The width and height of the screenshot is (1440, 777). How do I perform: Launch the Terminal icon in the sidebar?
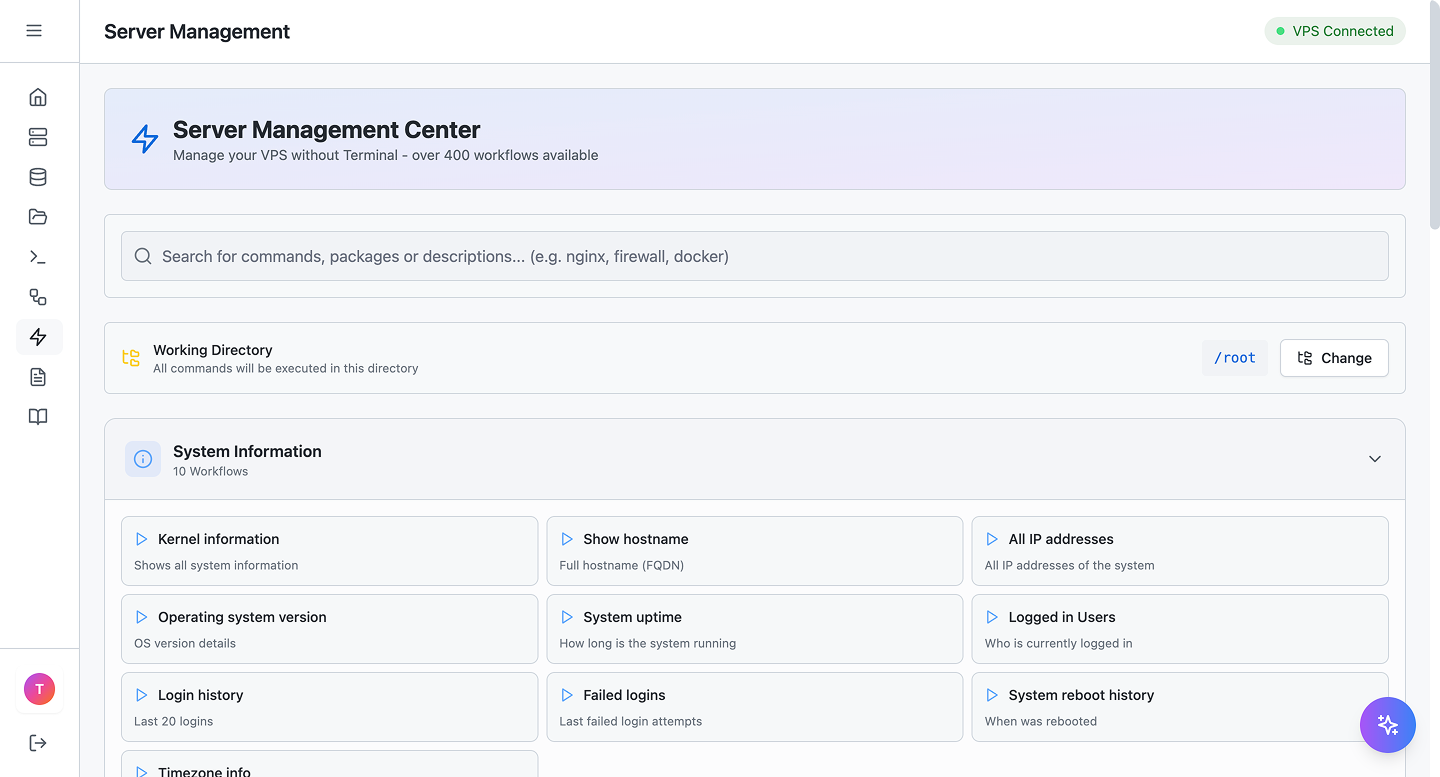(x=38, y=257)
